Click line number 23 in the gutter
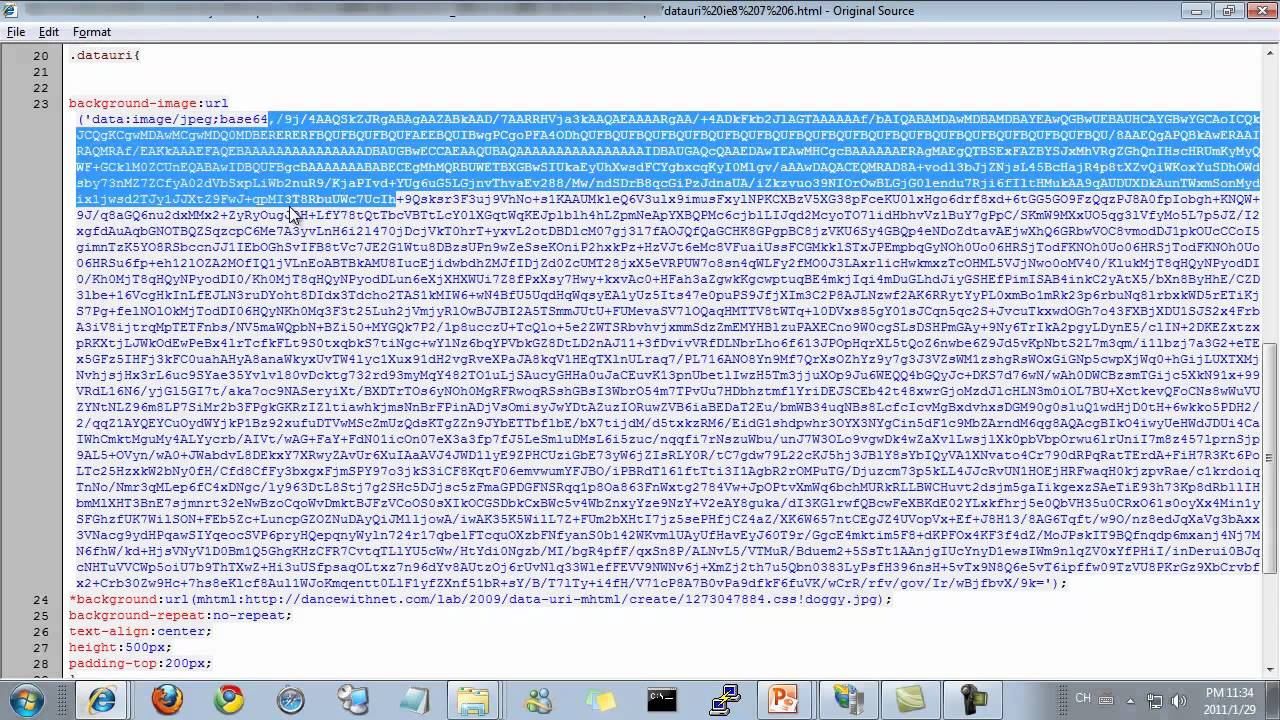Viewport: 1280px width, 720px height. tap(40, 103)
